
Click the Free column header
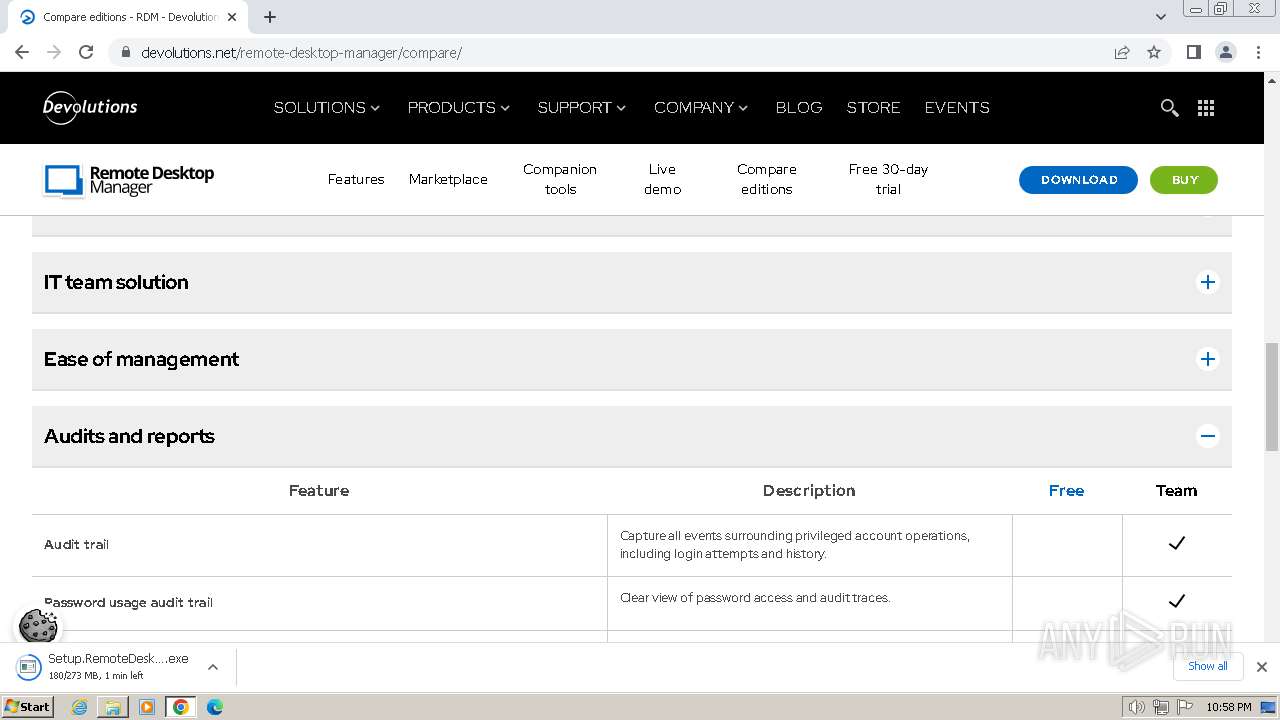1066,491
